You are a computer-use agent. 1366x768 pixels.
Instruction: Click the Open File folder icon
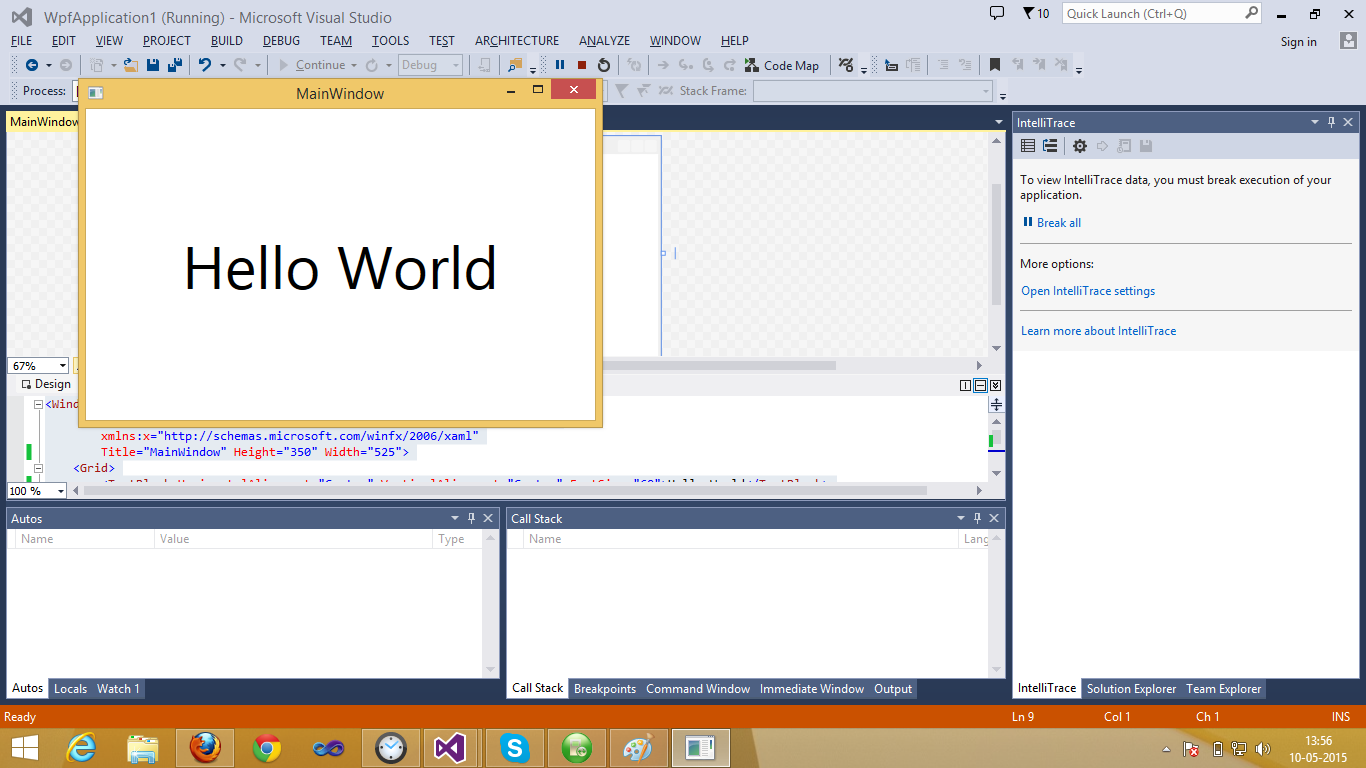click(130, 65)
